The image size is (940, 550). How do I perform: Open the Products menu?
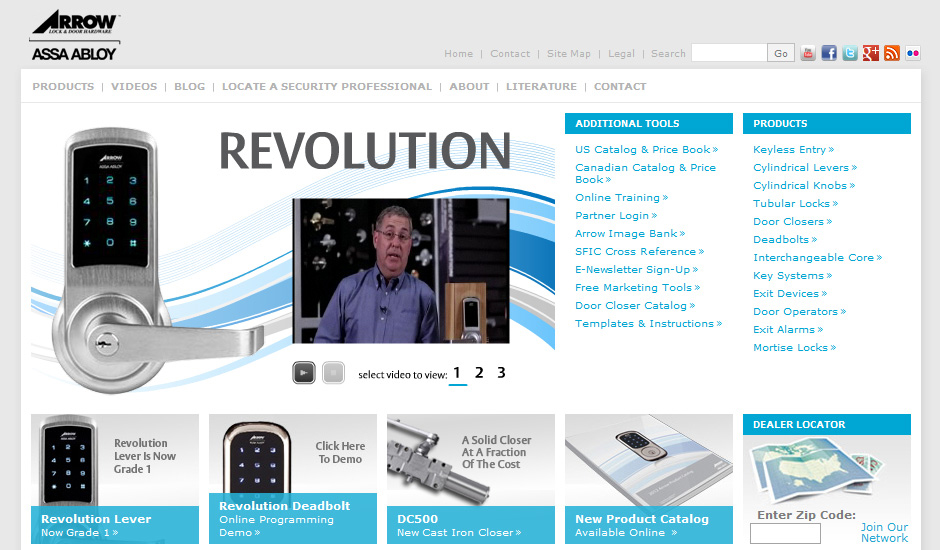coord(63,87)
